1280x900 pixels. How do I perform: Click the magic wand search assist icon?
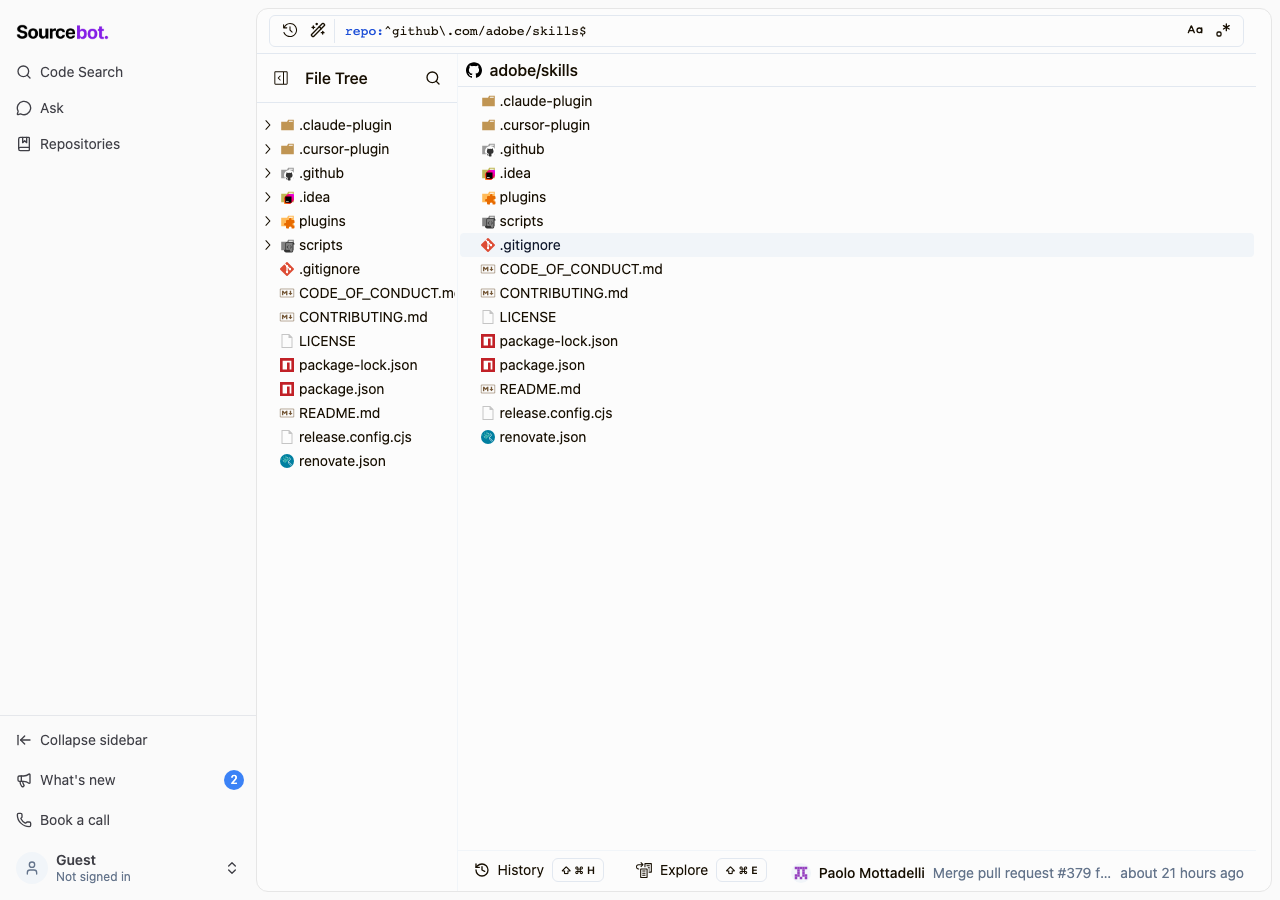pos(318,30)
